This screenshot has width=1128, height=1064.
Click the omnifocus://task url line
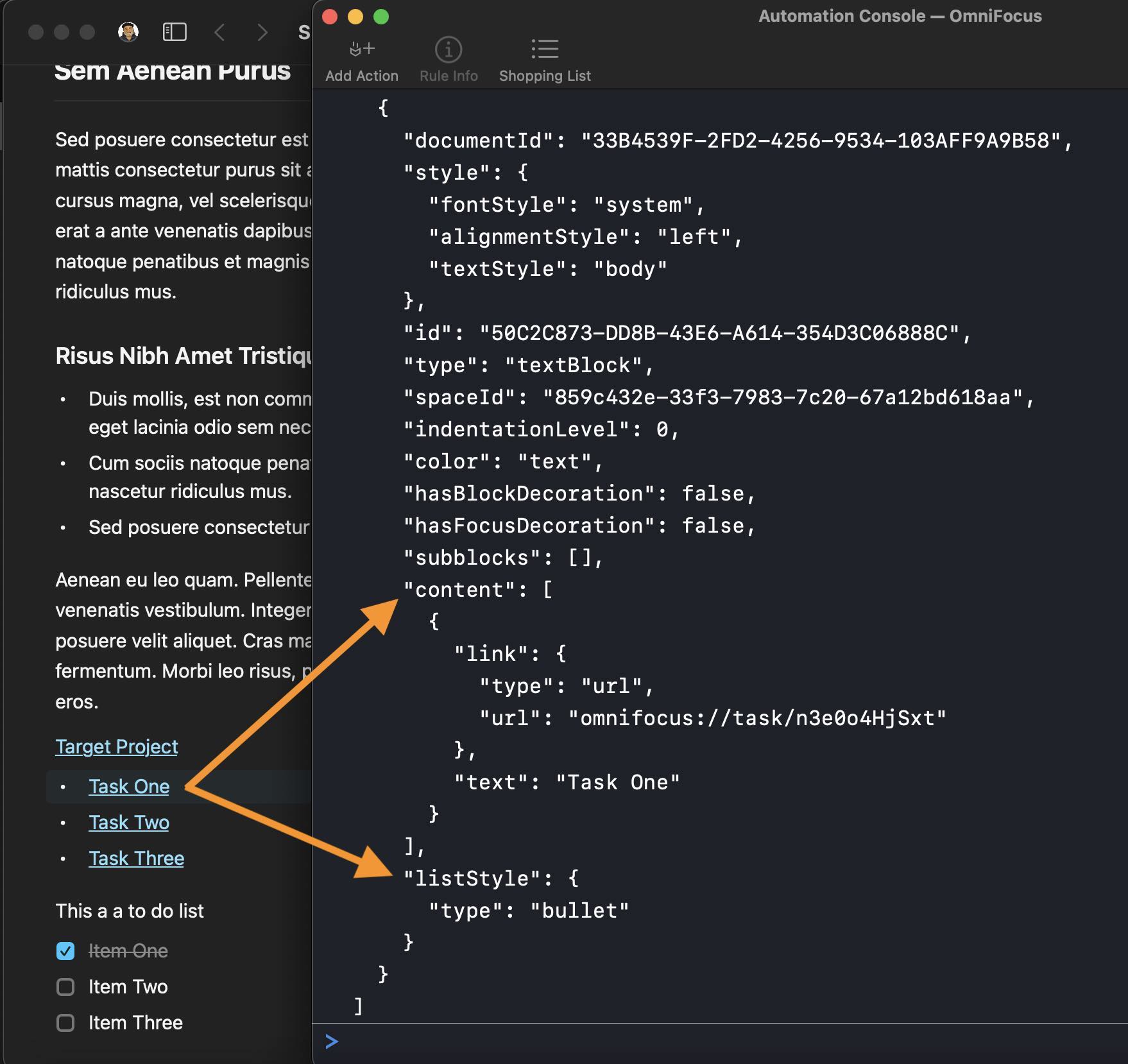point(713,718)
